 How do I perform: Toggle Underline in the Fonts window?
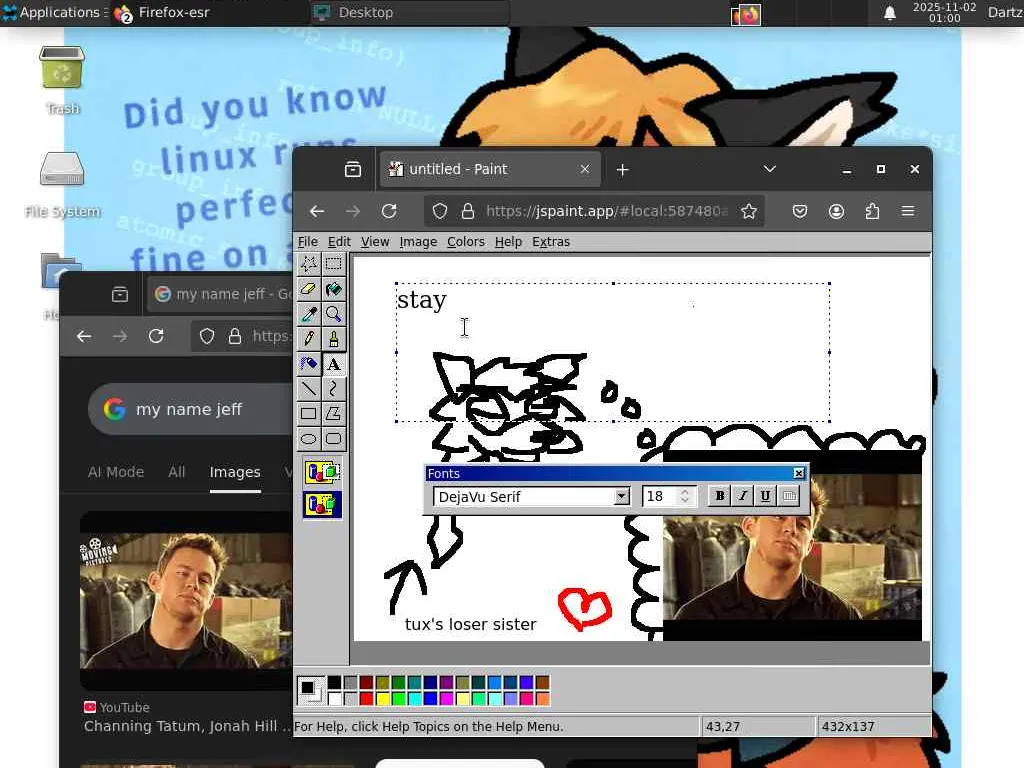(x=765, y=496)
